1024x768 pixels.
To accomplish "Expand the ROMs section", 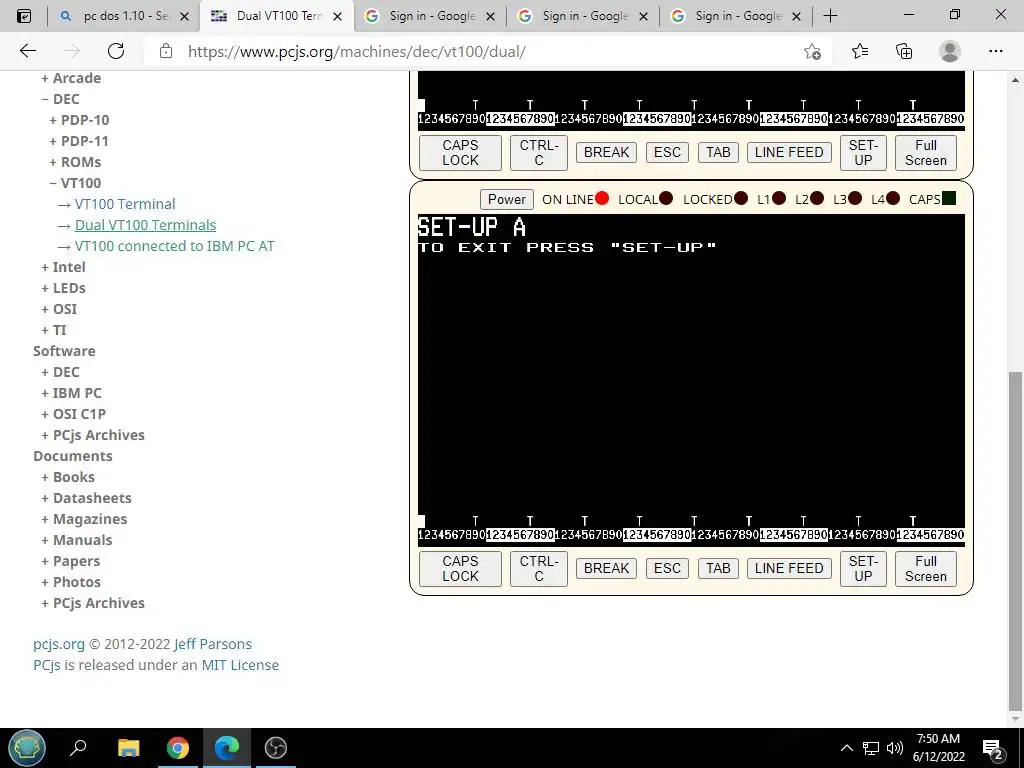I will click(x=75, y=162).
